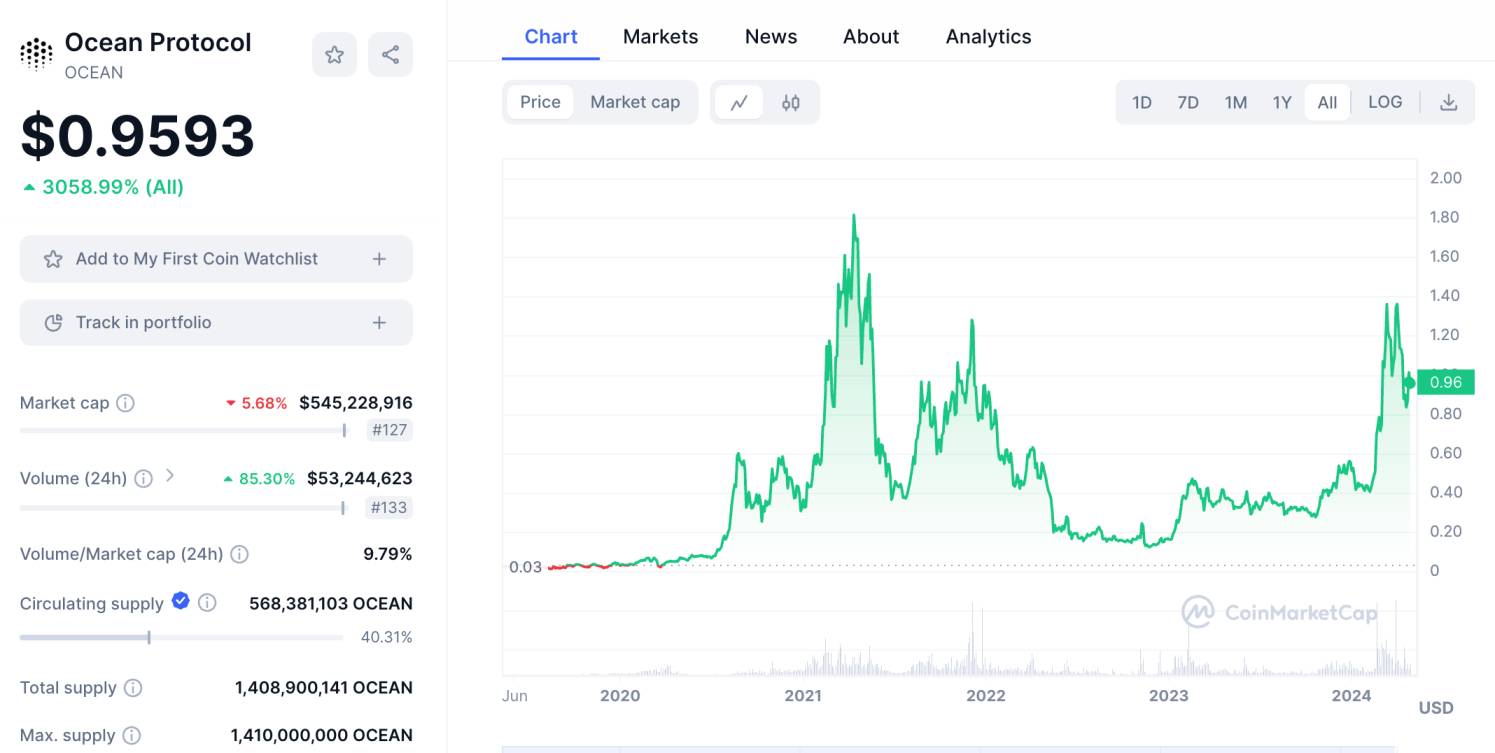Screen dimensions: 1495x753
Task: Toggle LOG scale on chart
Action: pos(1385,102)
